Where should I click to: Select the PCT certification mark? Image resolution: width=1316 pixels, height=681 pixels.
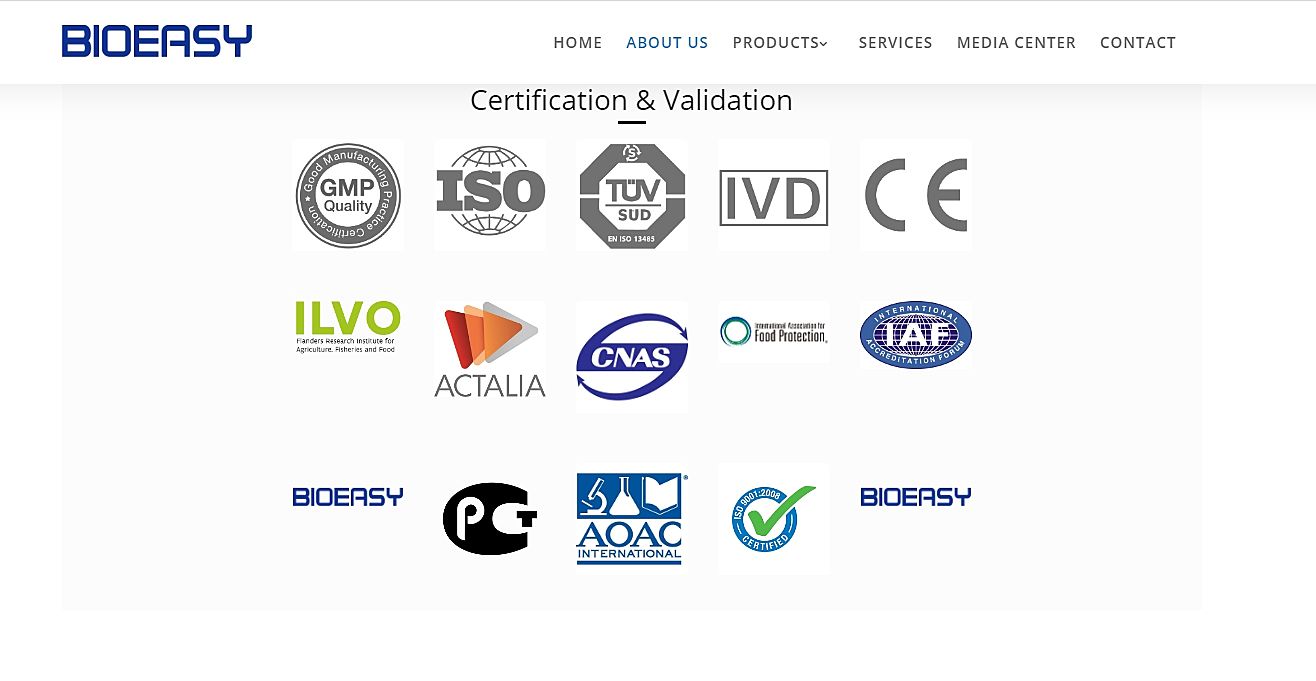click(x=490, y=518)
